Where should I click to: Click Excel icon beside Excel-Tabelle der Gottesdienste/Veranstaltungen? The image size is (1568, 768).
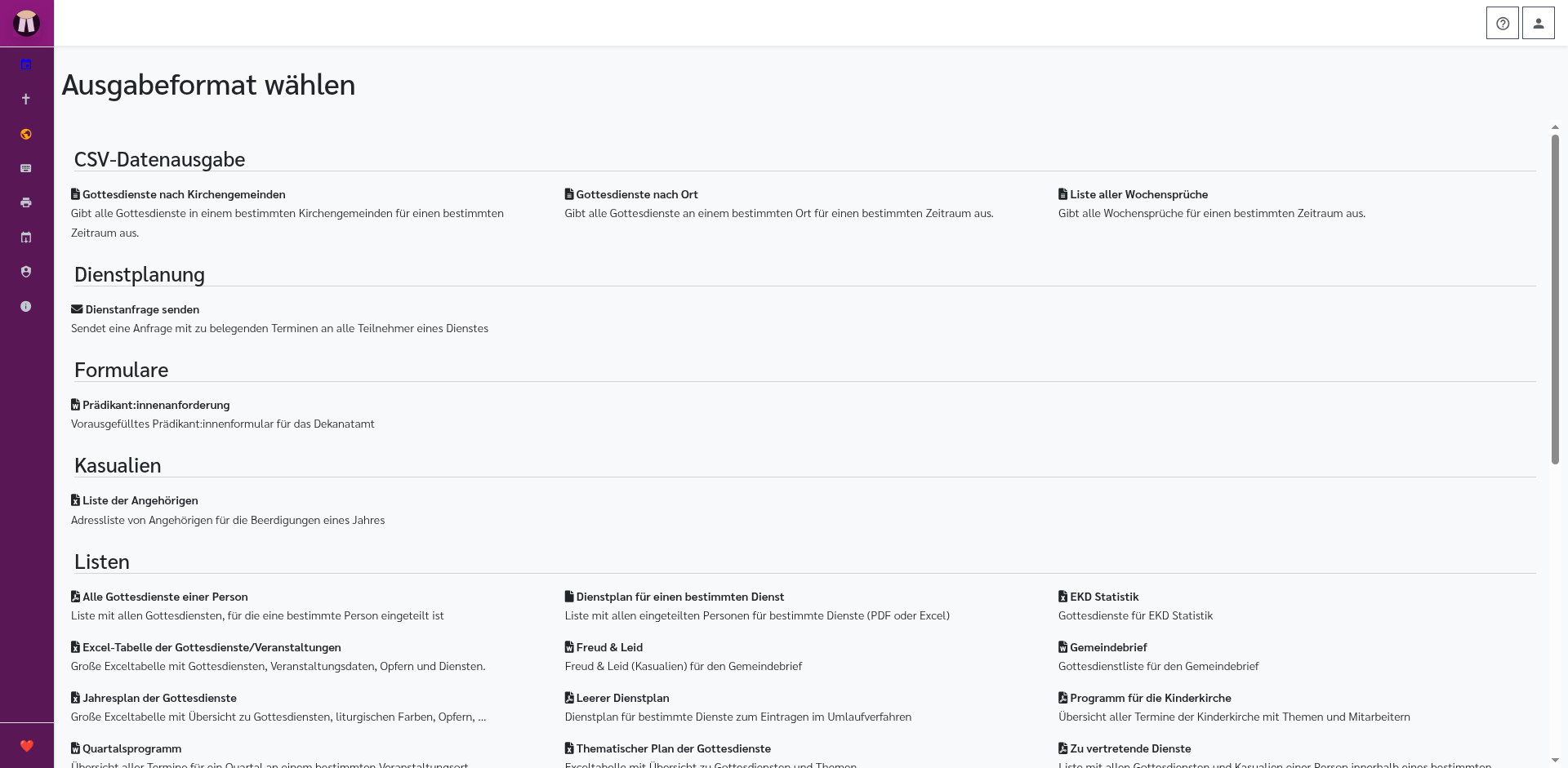(x=75, y=647)
